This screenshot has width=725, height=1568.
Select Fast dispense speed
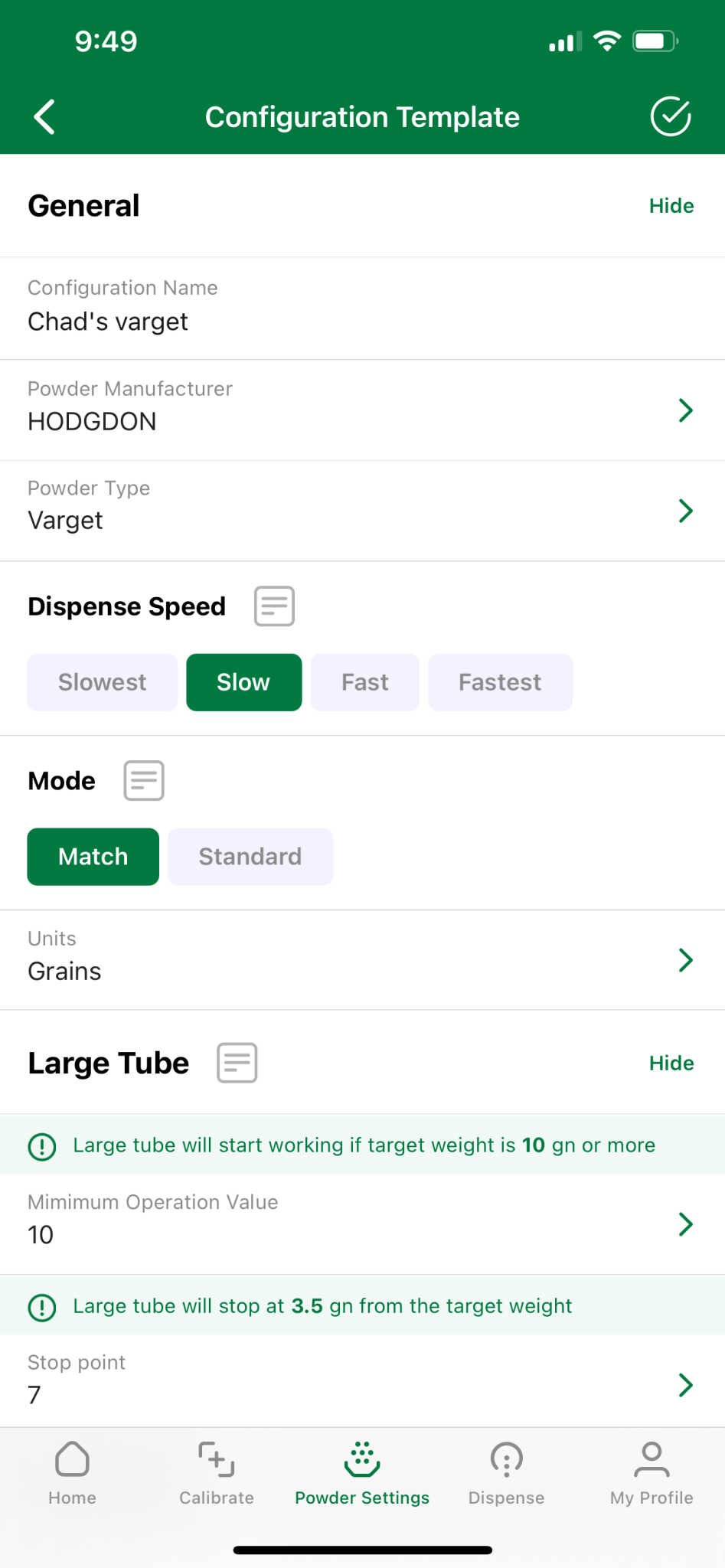[x=365, y=682]
